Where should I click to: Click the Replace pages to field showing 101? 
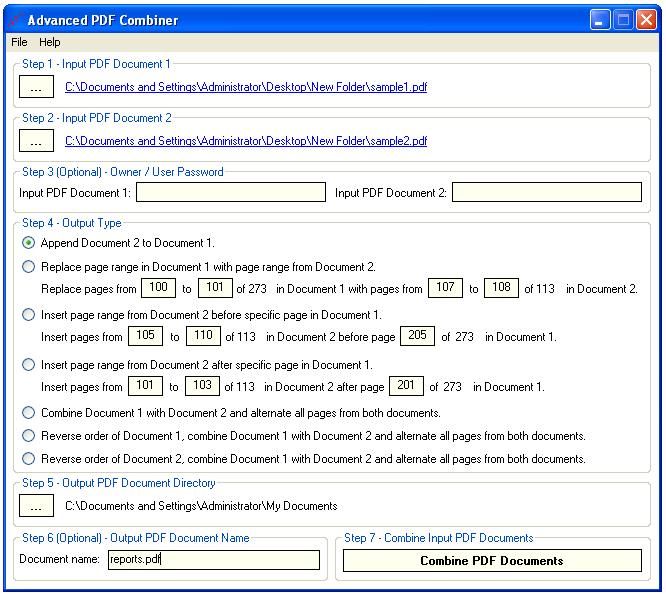point(215,288)
